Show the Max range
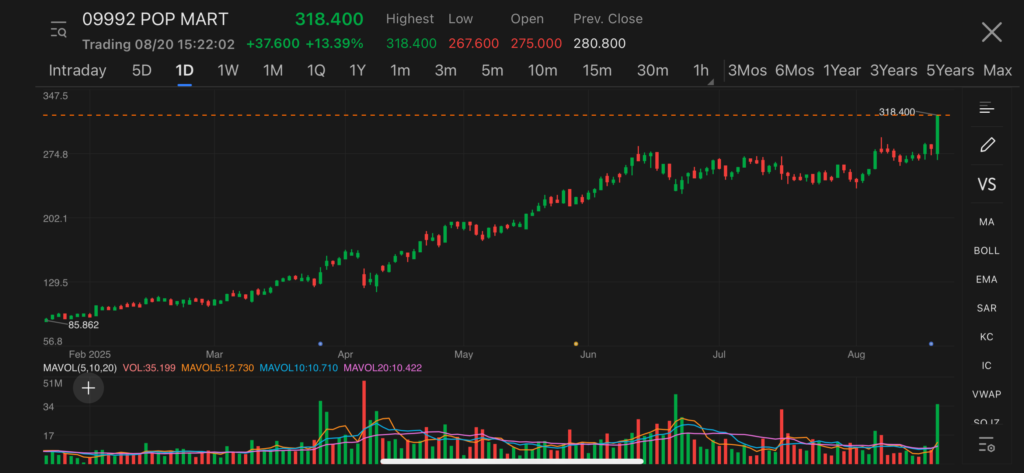Screen dimensions: 1024x473 click(x=997, y=71)
